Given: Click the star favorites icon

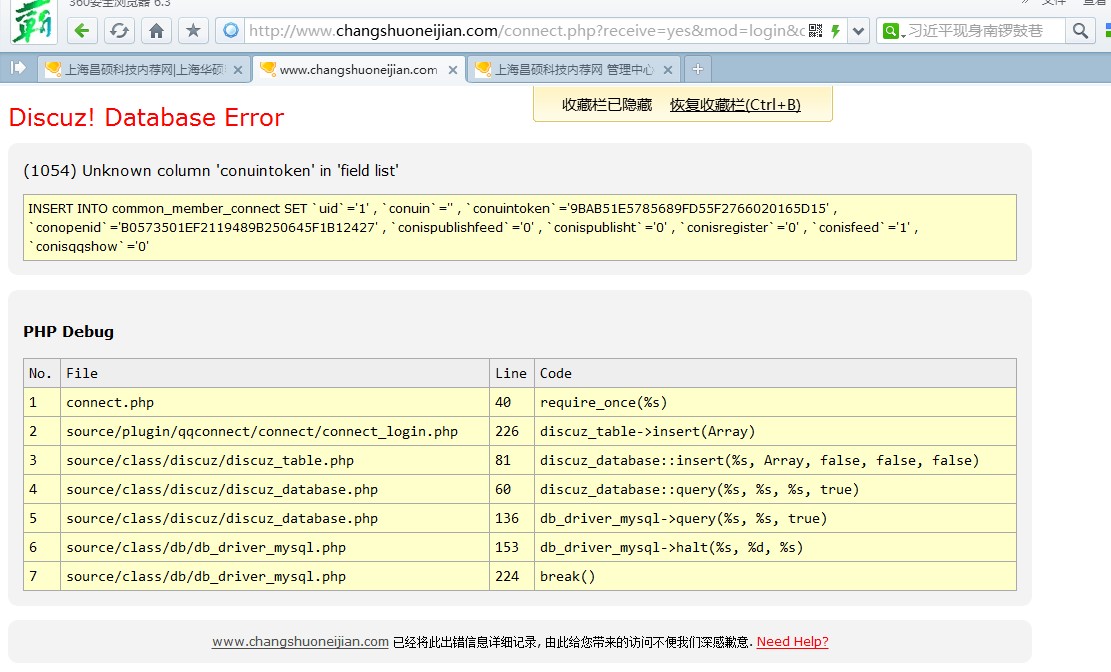Looking at the screenshot, I should click(193, 31).
